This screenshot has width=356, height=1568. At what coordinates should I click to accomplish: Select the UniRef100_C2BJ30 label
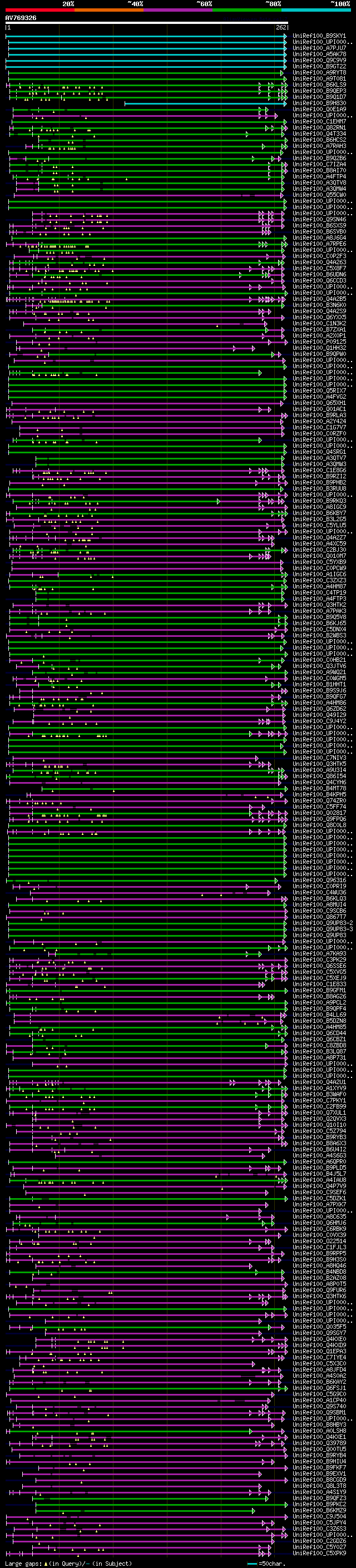[x=319, y=550]
